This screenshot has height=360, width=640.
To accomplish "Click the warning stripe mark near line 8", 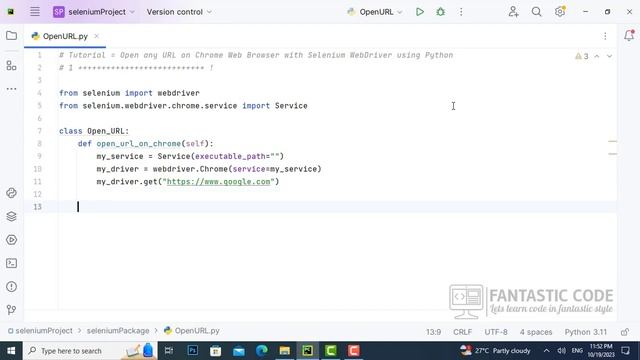I will pyautogui.click(x=613, y=141).
